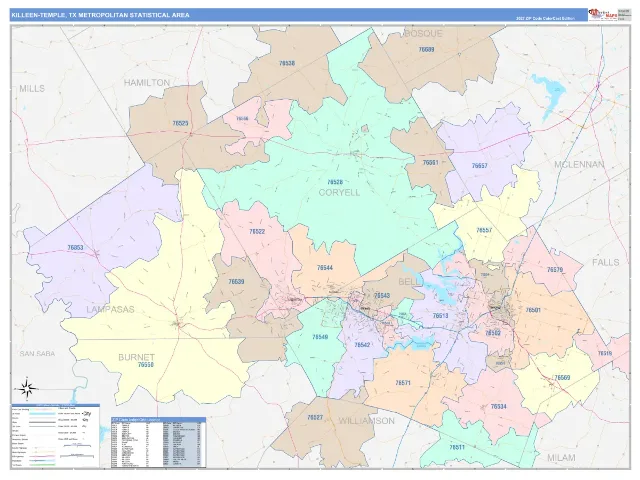The width and height of the screenshot is (640, 480).
Task: Select the CORYELL county label
Action: [339, 192]
